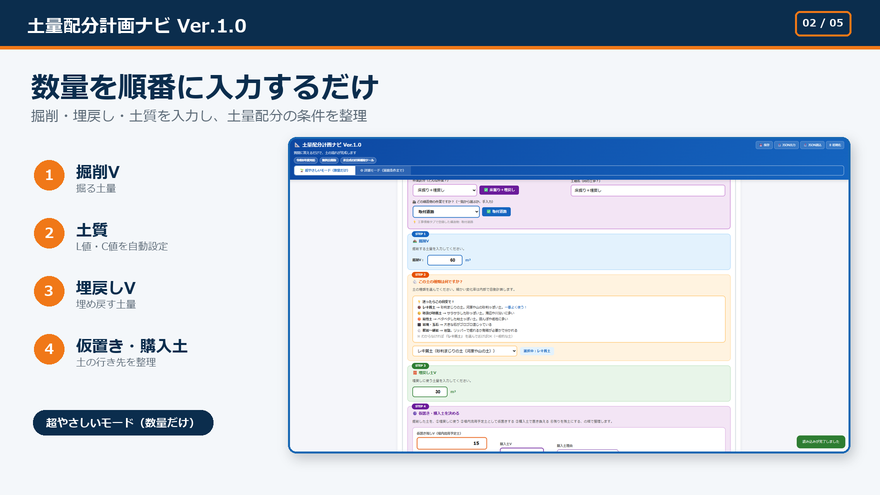Open the 床掘り+埋戻し work type dropdown
This screenshot has height=495, width=880.
[444, 190]
